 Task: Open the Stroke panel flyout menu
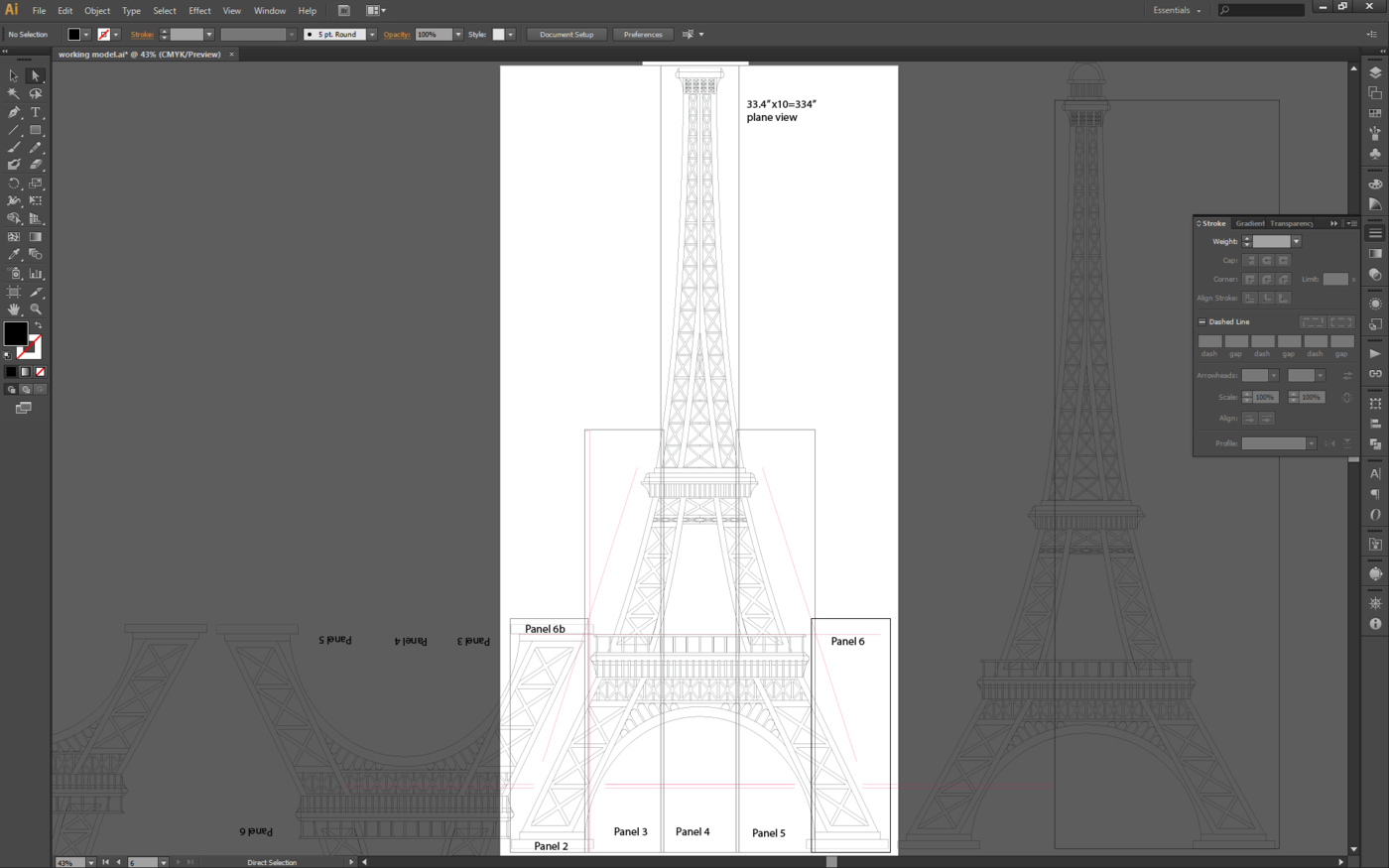(1351, 224)
